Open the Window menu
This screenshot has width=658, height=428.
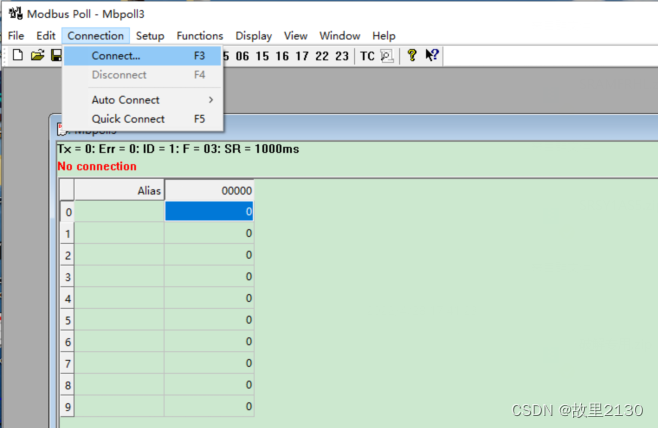pos(339,36)
